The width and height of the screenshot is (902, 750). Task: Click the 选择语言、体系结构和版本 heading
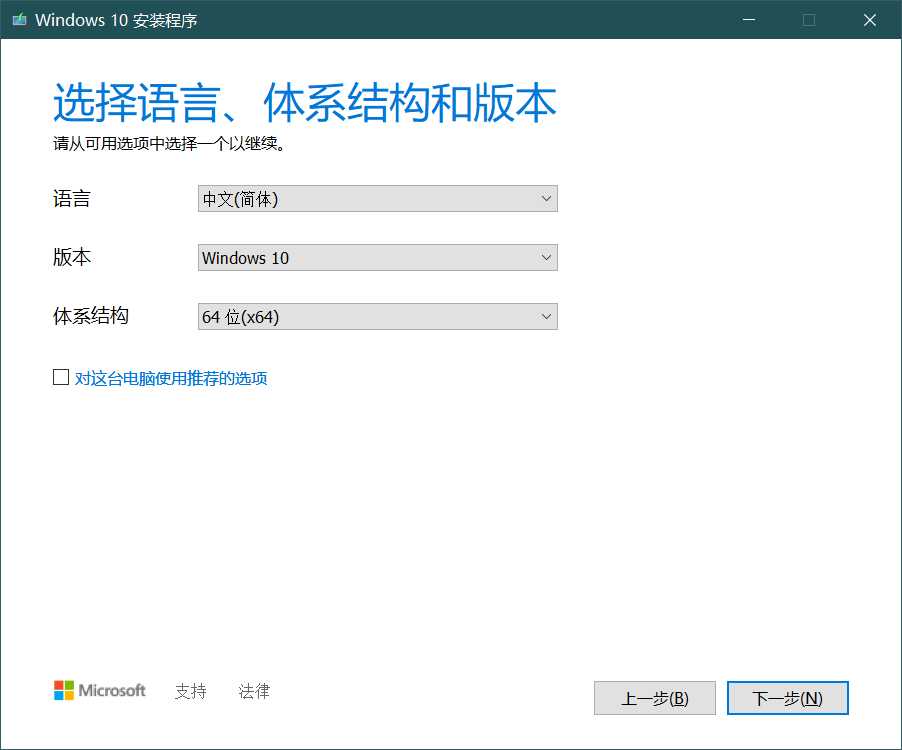coord(305,103)
